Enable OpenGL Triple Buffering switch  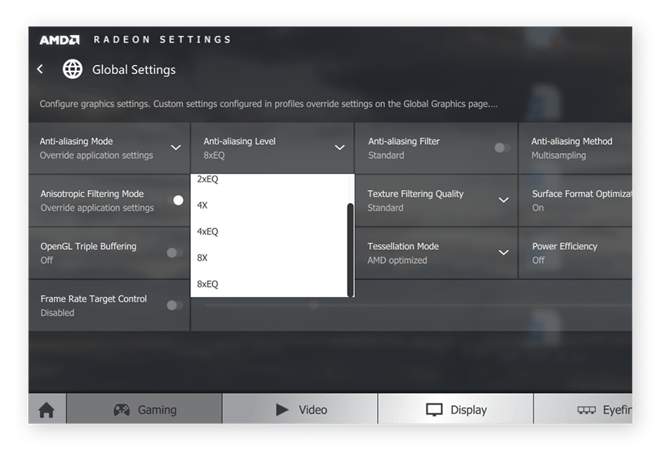(175, 253)
